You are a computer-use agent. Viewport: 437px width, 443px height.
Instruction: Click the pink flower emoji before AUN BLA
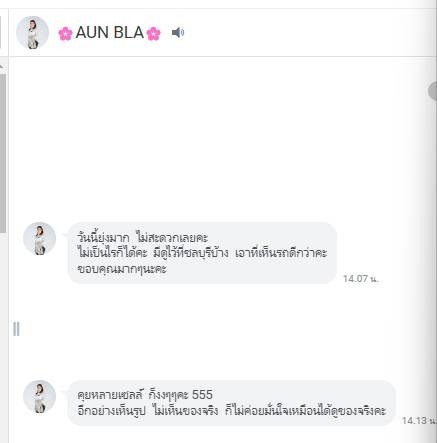[x=65, y=33]
